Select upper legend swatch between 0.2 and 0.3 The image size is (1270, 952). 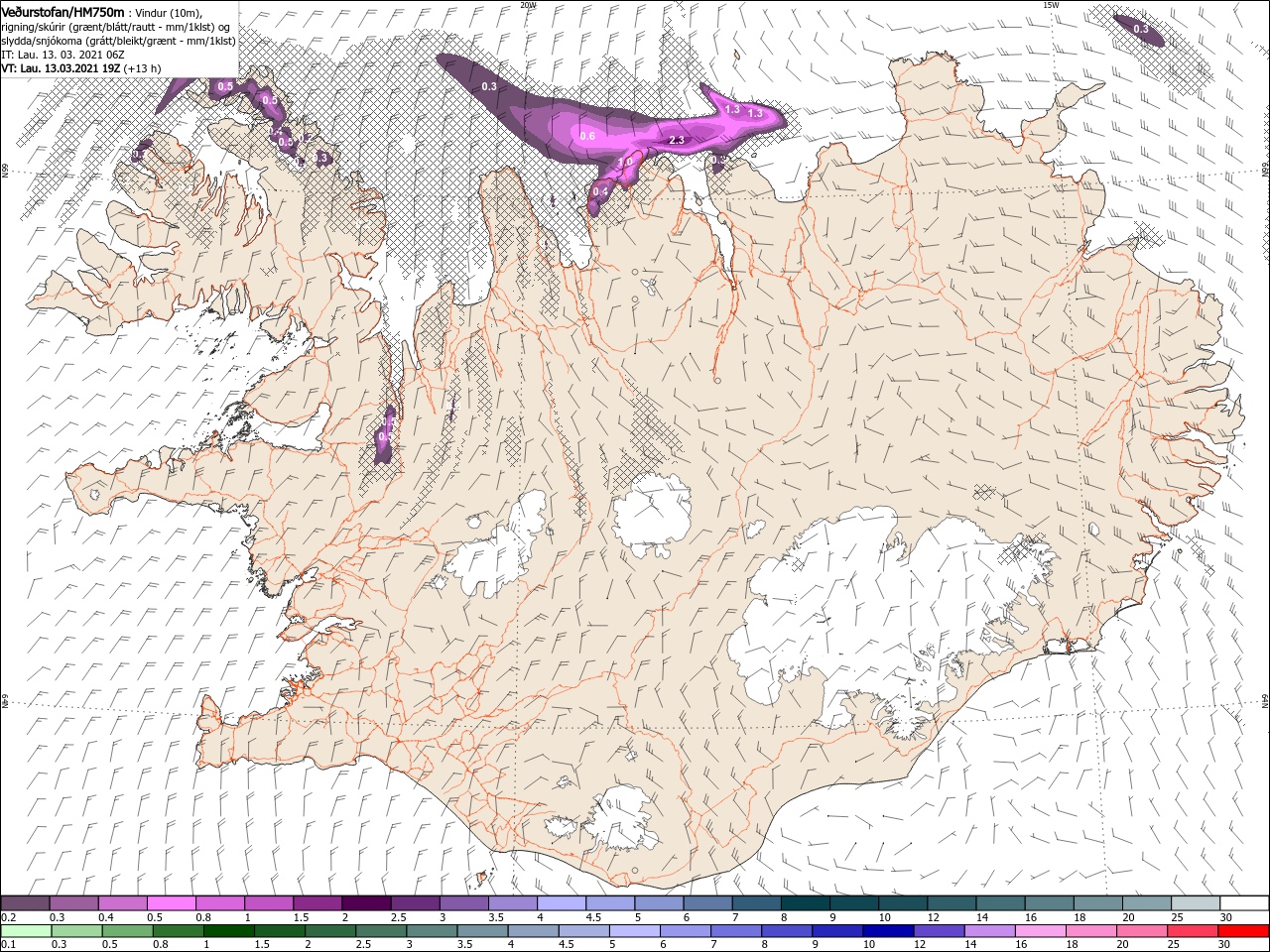25,902
